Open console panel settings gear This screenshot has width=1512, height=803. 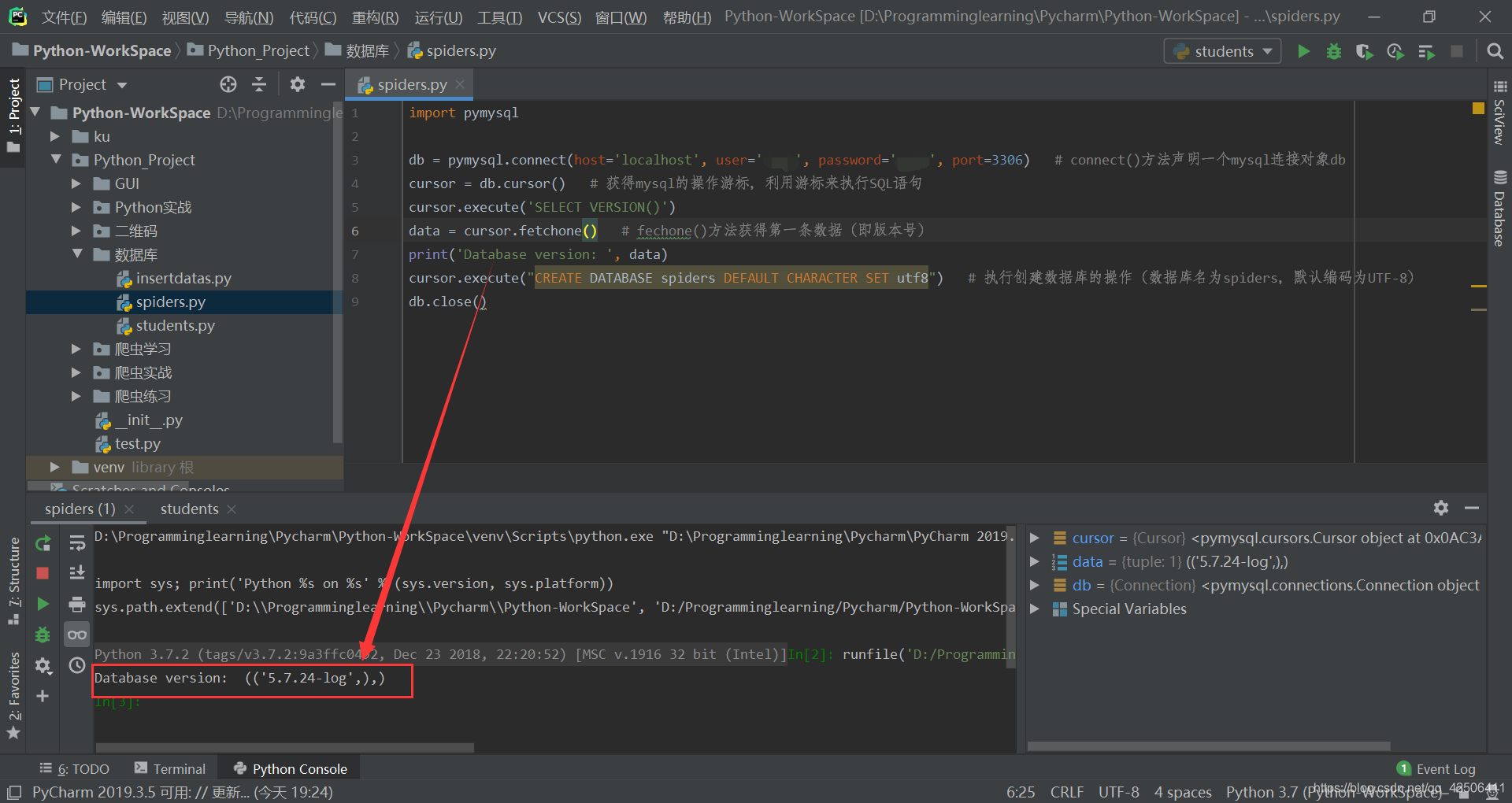1441,508
